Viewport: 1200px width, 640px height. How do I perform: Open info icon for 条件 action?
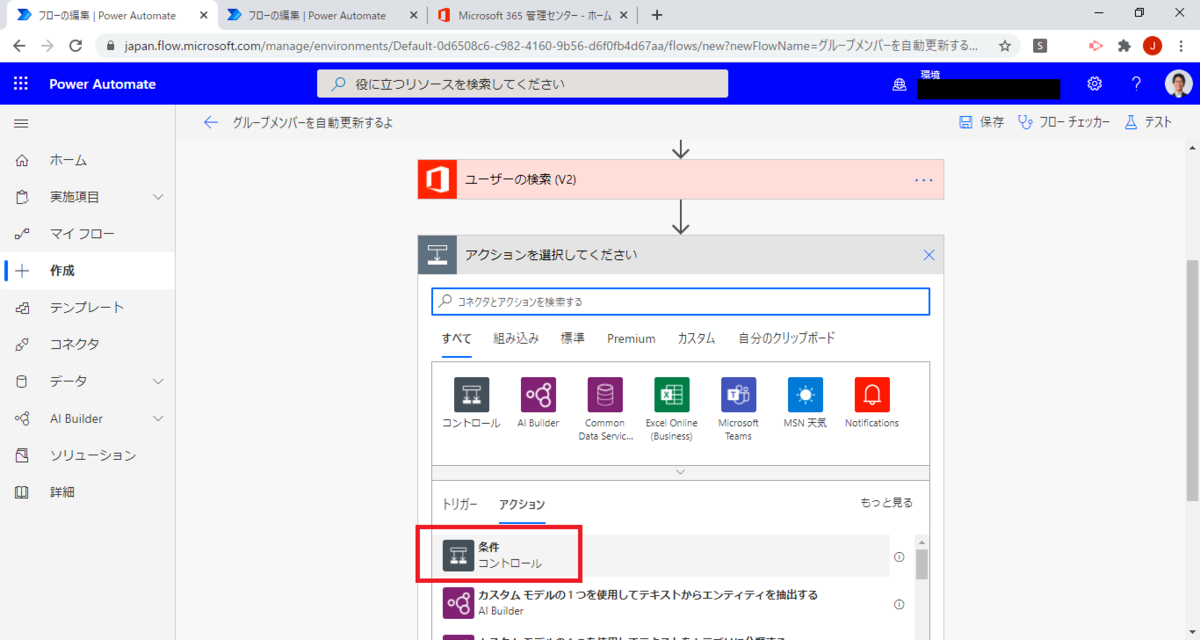(898, 557)
